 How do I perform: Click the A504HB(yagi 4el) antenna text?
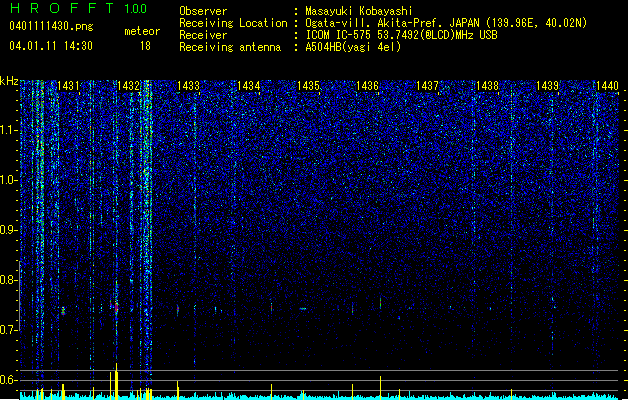[353, 47]
